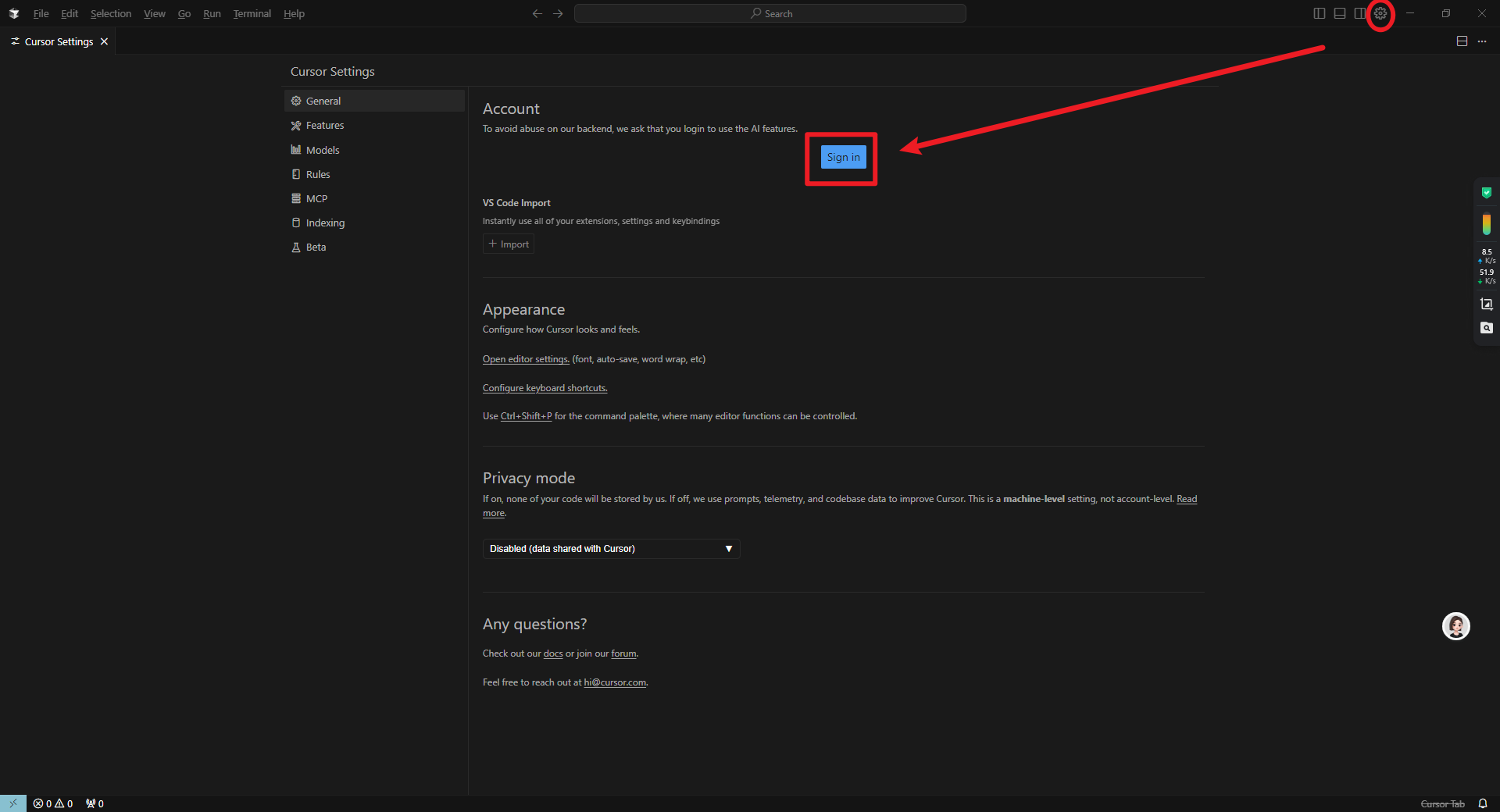
Task: Select the Models settings section
Action: click(374, 150)
